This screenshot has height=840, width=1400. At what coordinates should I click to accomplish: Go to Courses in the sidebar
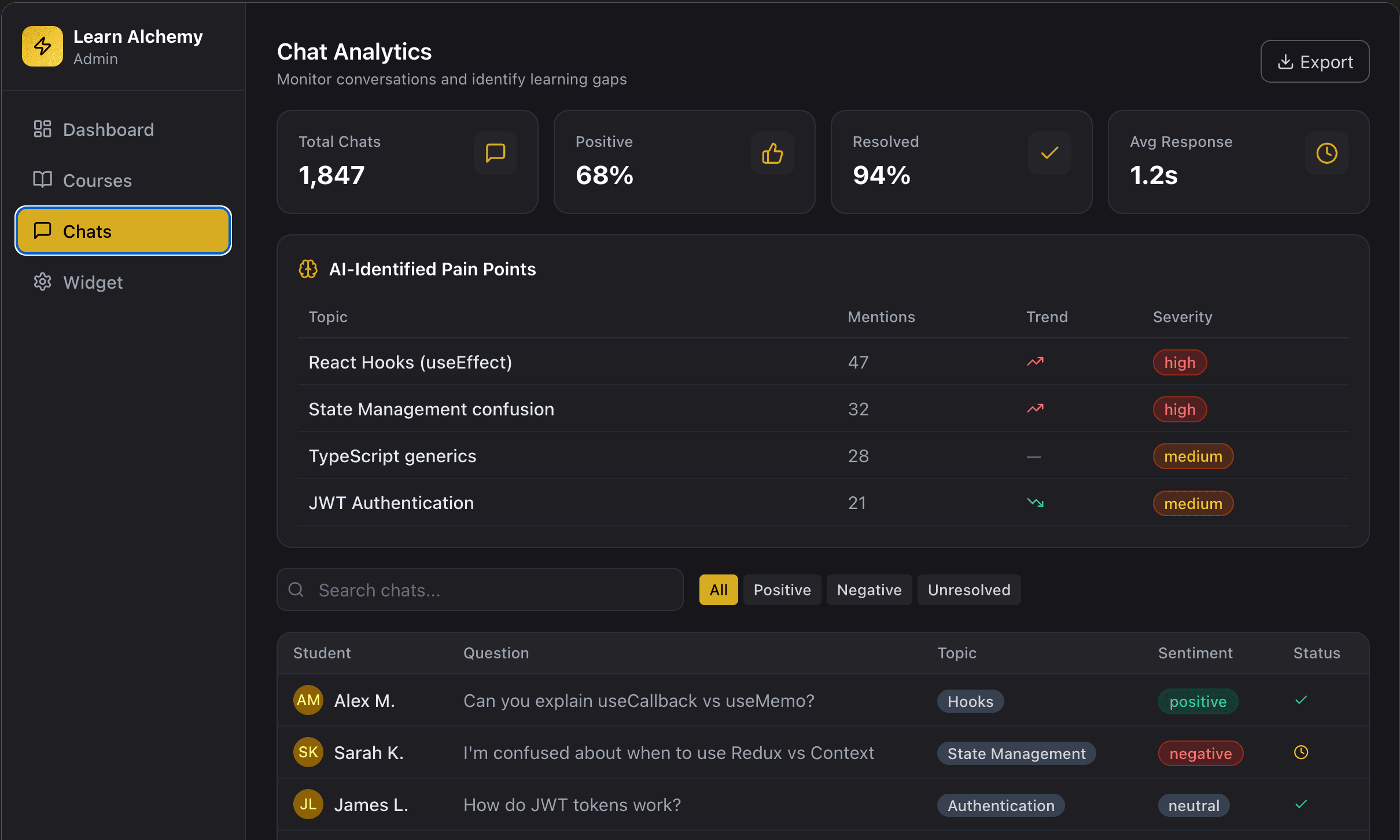(97, 180)
